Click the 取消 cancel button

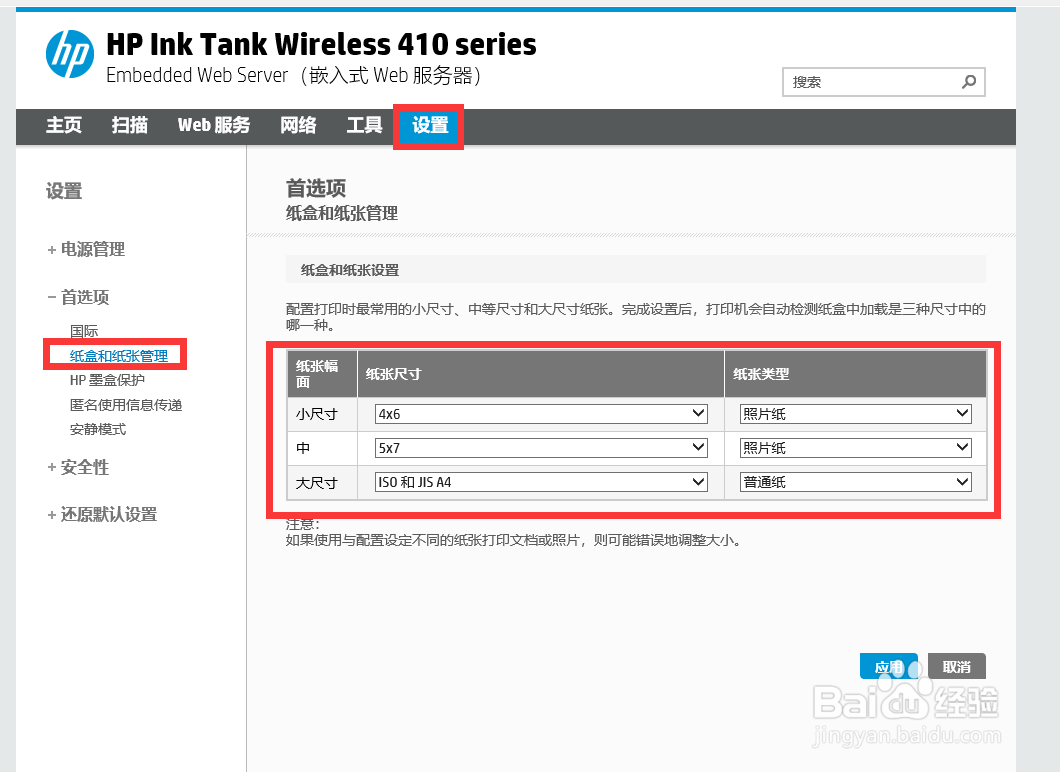(957, 667)
